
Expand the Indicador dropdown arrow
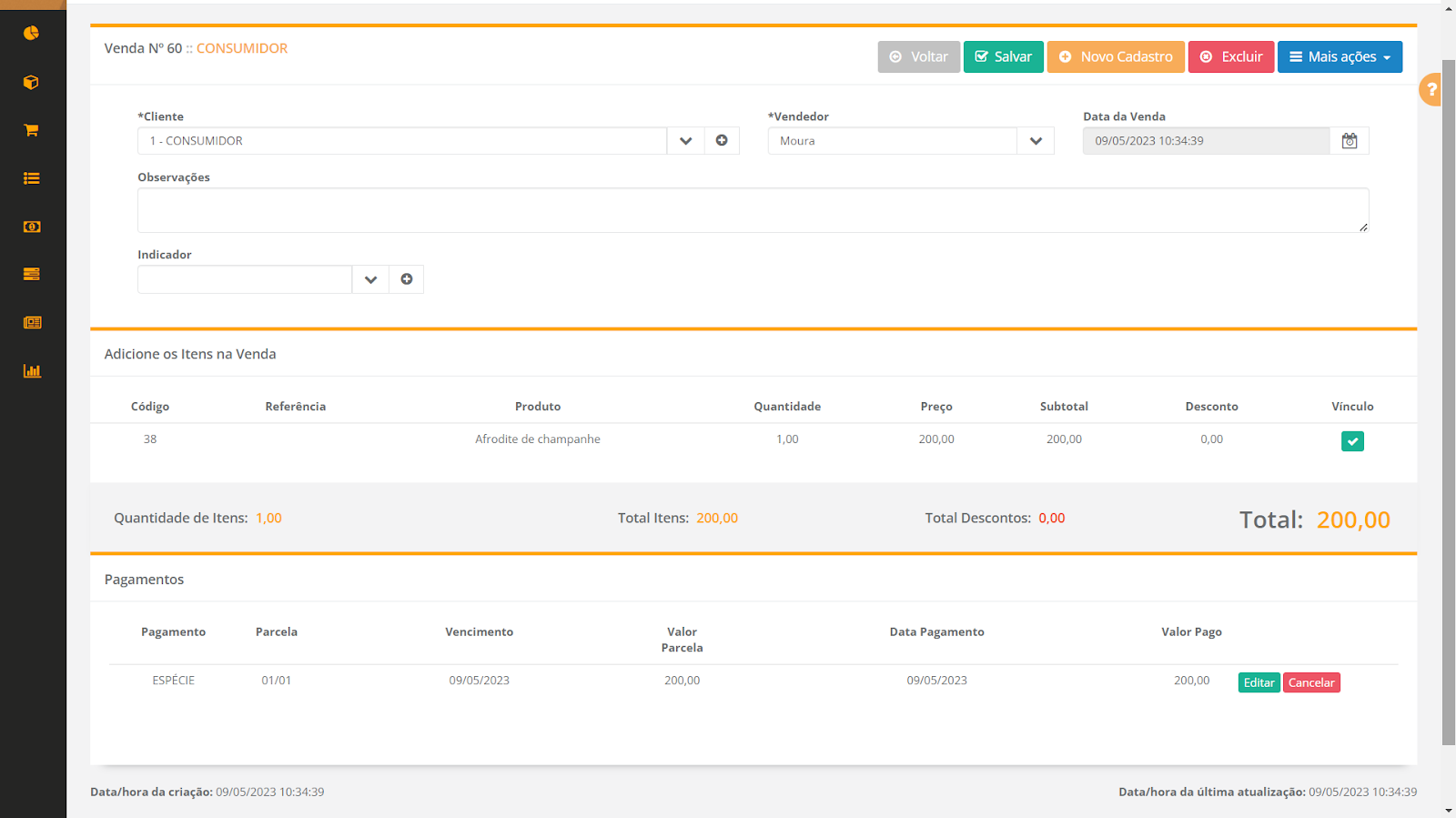point(370,279)
